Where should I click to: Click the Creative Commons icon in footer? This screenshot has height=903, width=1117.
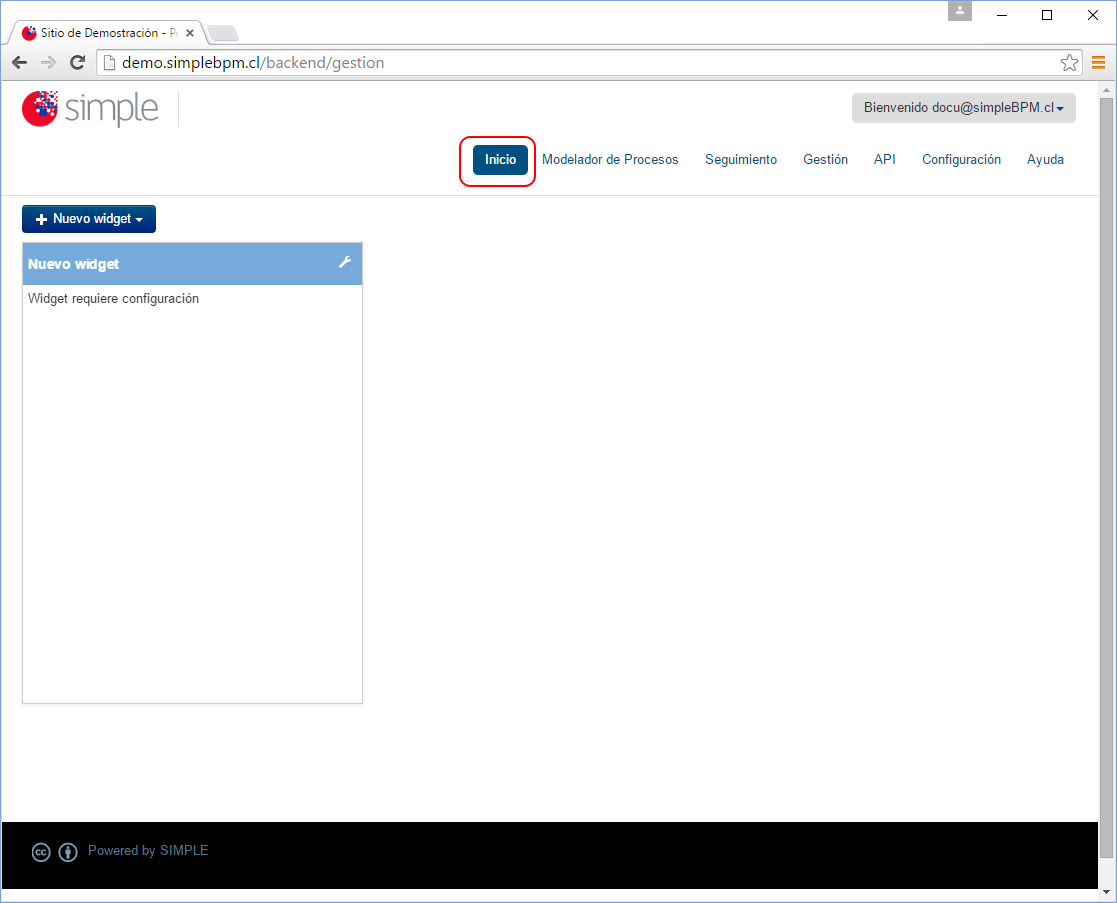coord(40,852)
